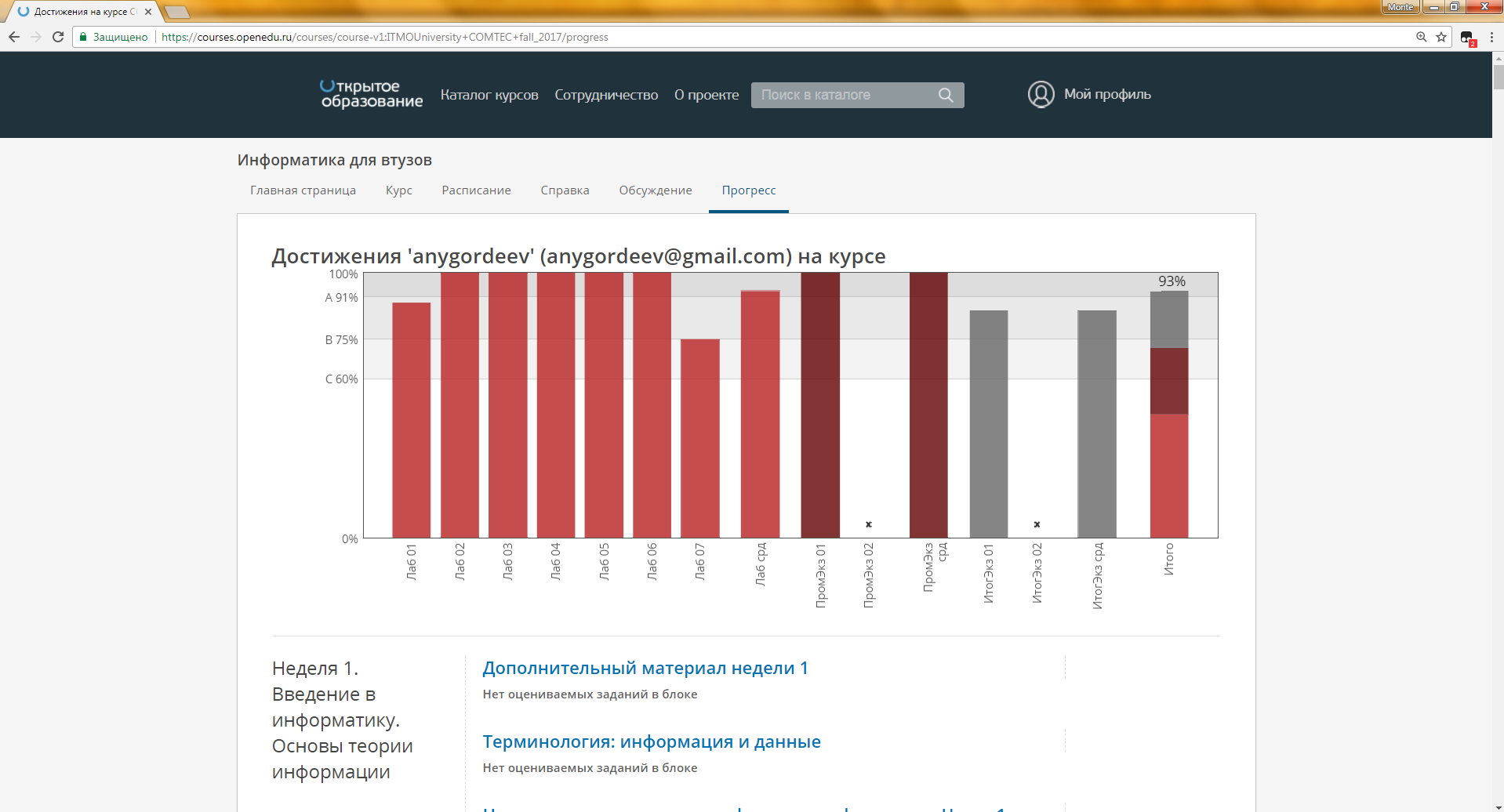Close the current browser tab
Screen dimensions: 1504x812
click(148, 12)
